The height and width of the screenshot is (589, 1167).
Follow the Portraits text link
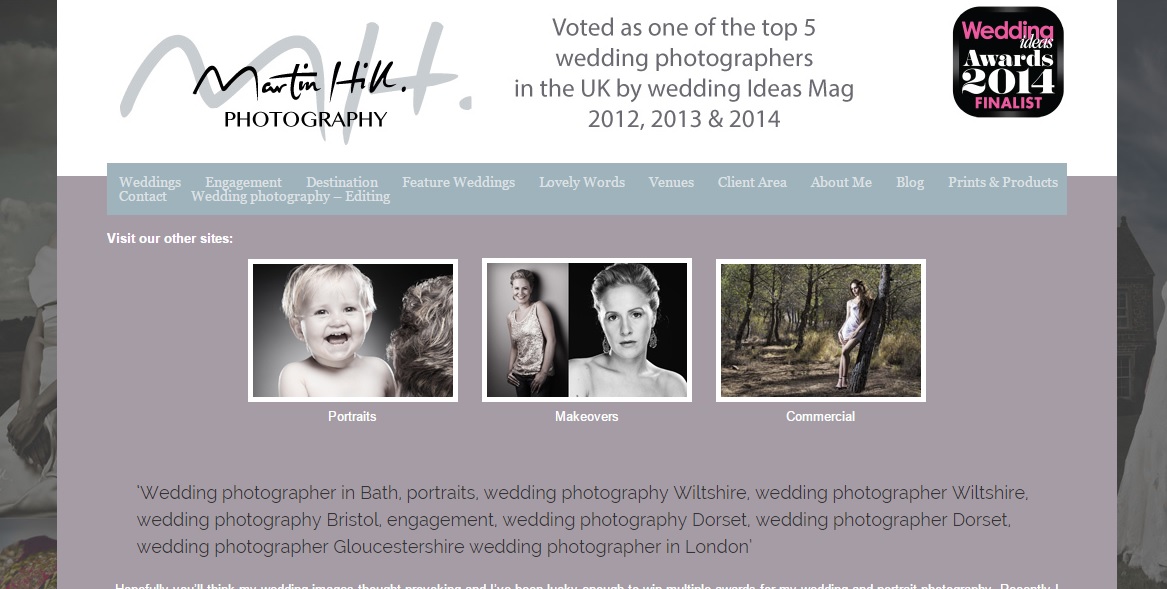[x=352, y=416]
